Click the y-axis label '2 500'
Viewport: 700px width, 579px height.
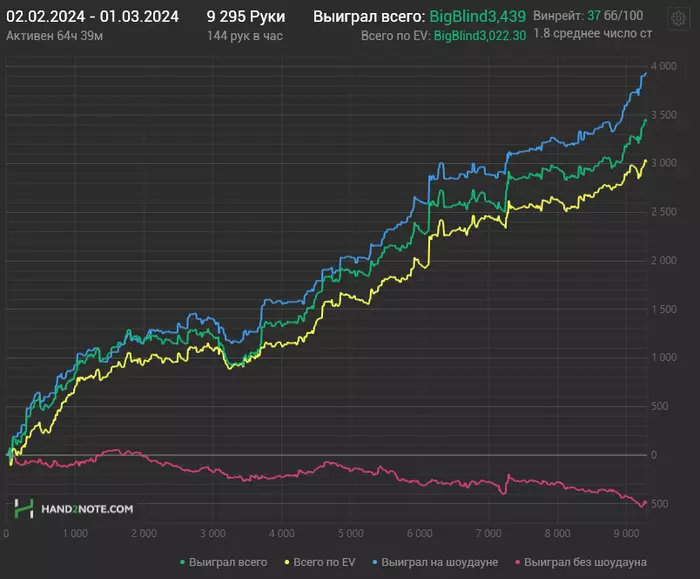(664, 212)
